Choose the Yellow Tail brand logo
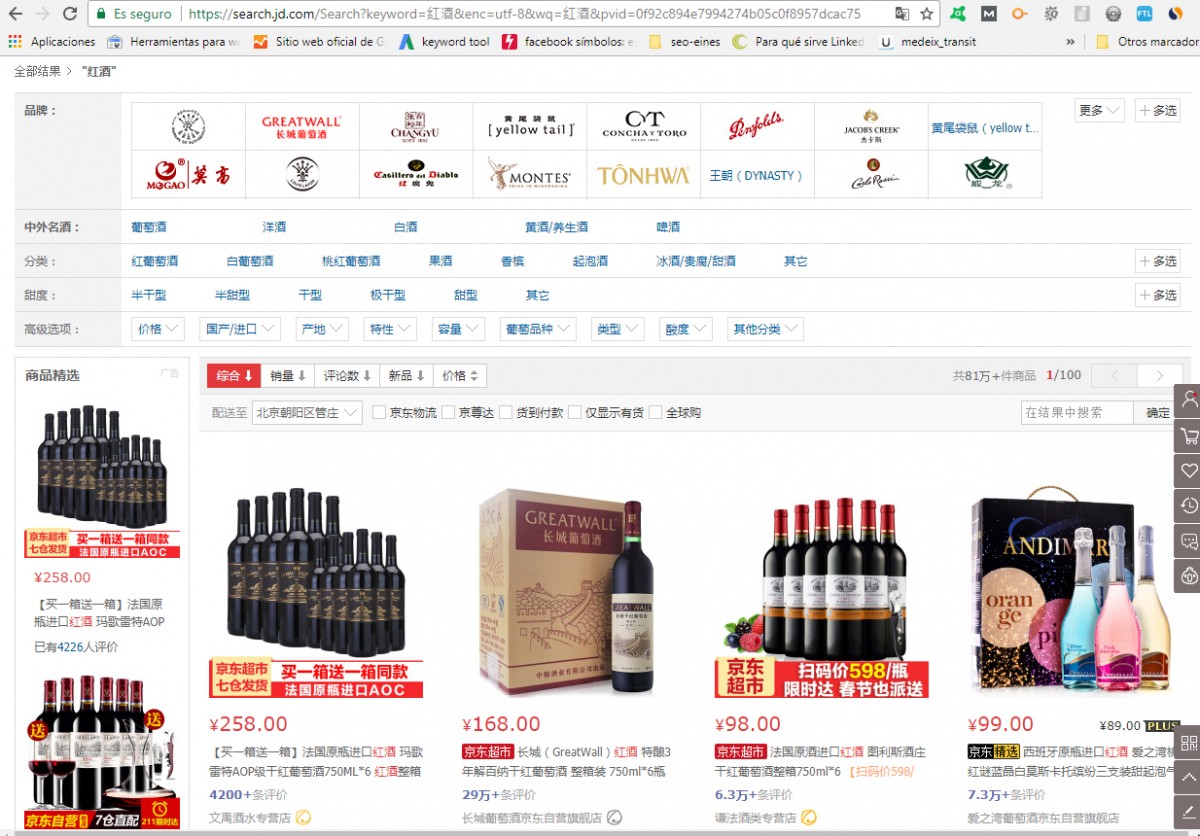The height and width of the screenshot is (836, 1200). (530, 127)
